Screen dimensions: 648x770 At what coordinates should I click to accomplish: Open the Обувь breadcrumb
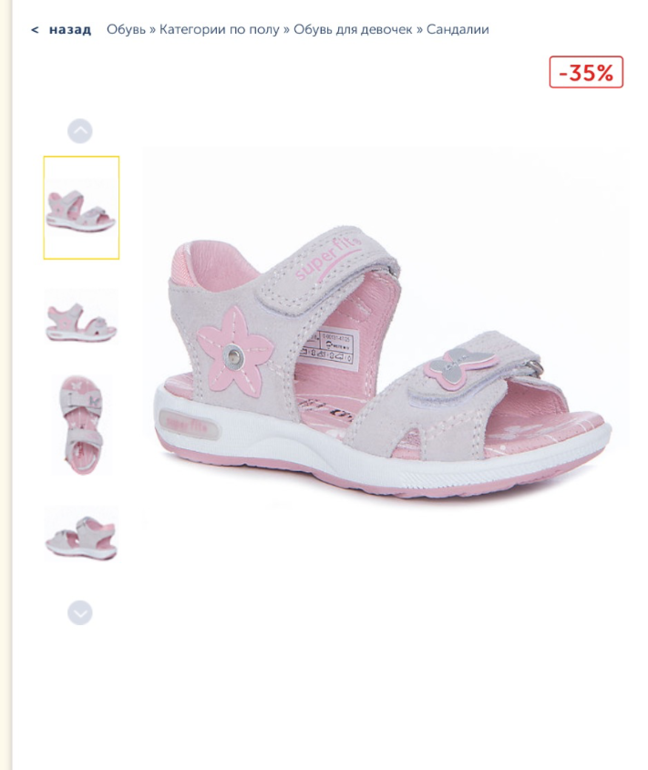pos(126,29)
